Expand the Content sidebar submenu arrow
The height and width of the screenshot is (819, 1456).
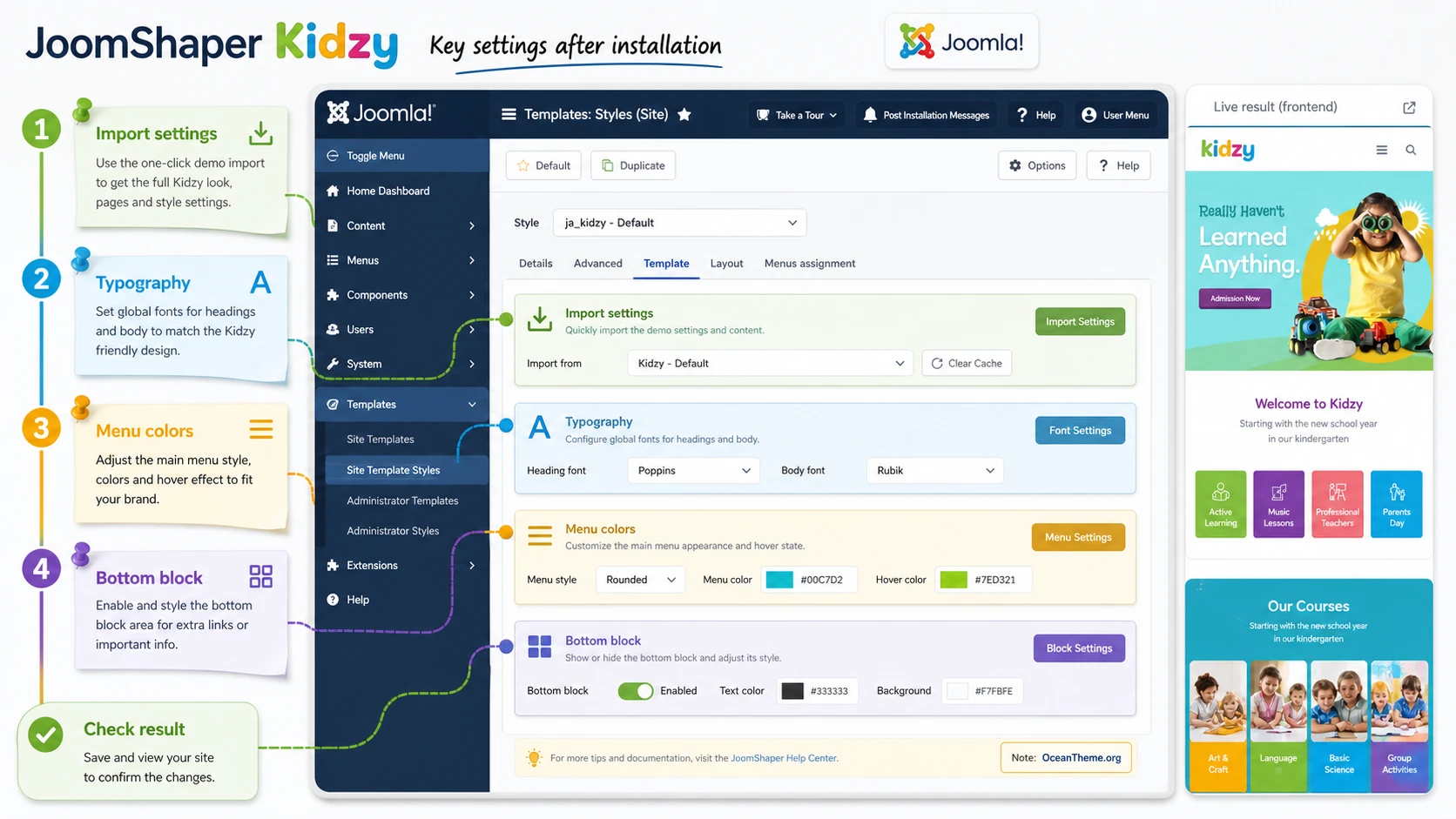[472, 225]
